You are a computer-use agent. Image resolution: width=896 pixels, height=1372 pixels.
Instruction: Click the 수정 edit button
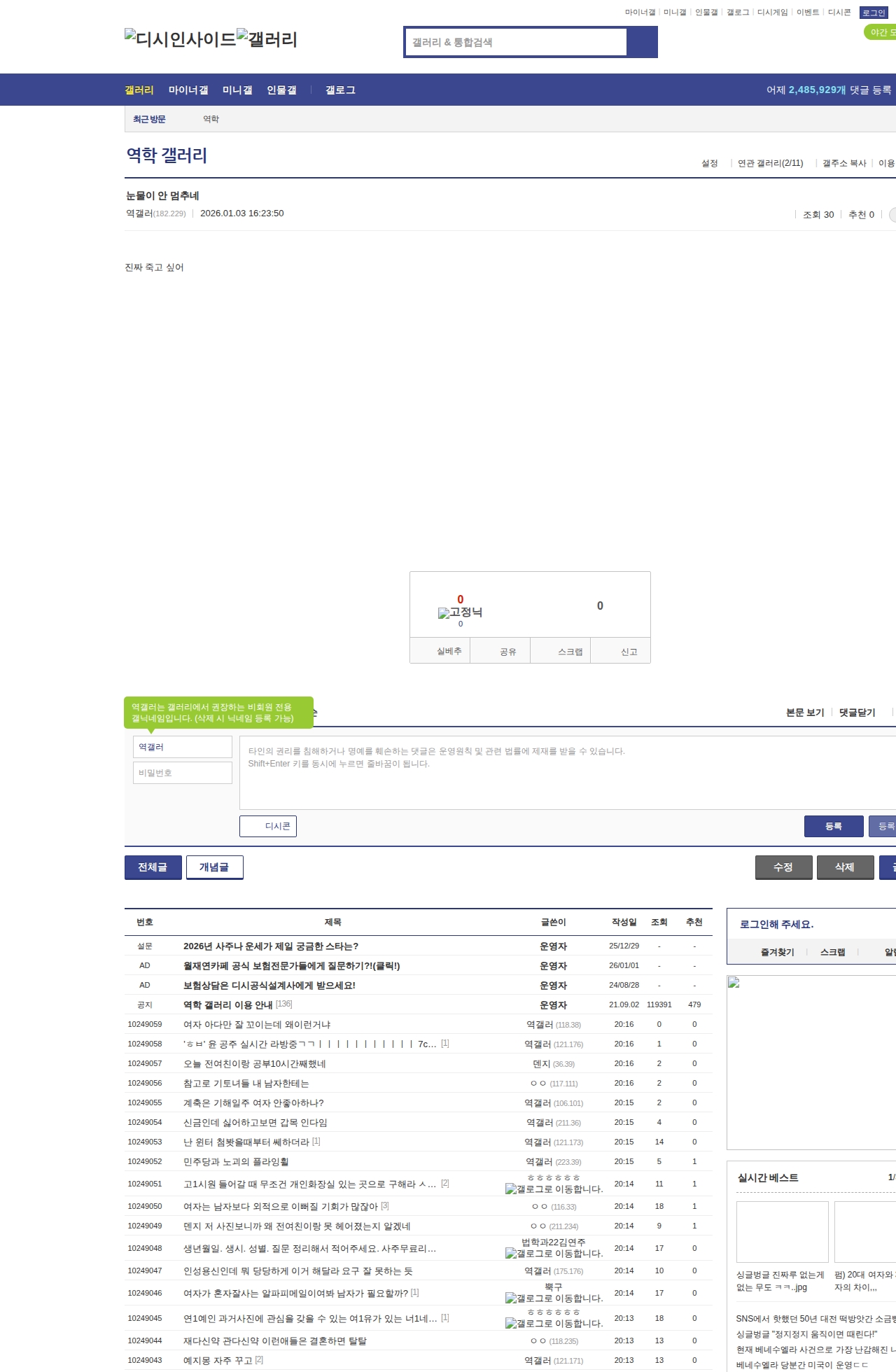(x=783, y=867)
